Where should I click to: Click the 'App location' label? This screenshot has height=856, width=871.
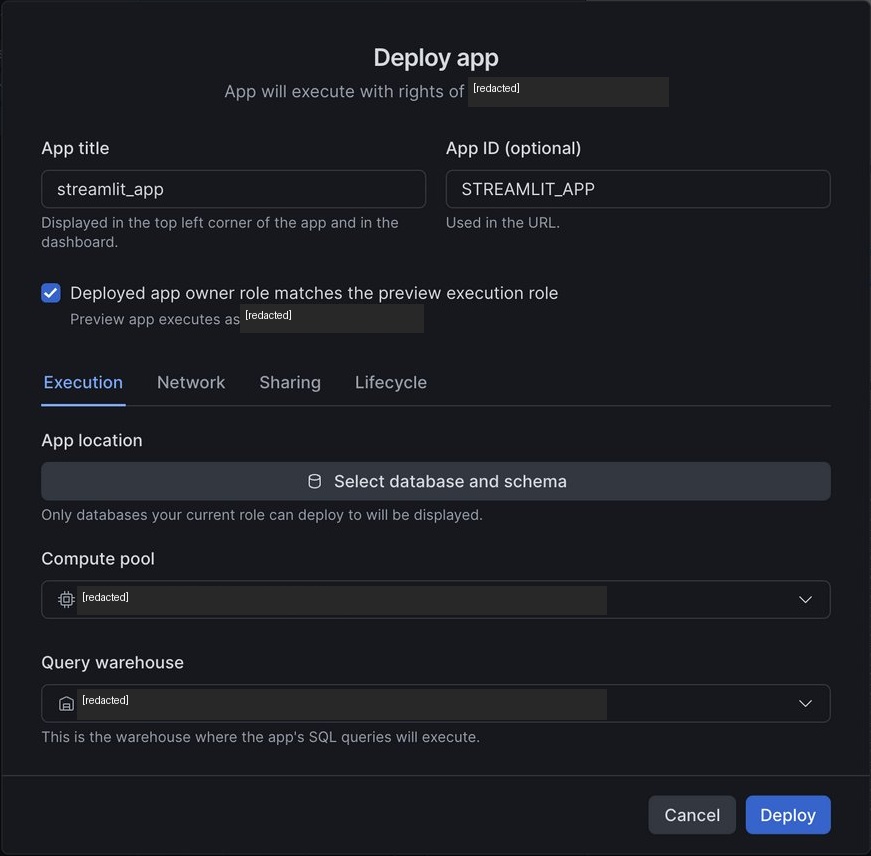(x=92, y=440)
